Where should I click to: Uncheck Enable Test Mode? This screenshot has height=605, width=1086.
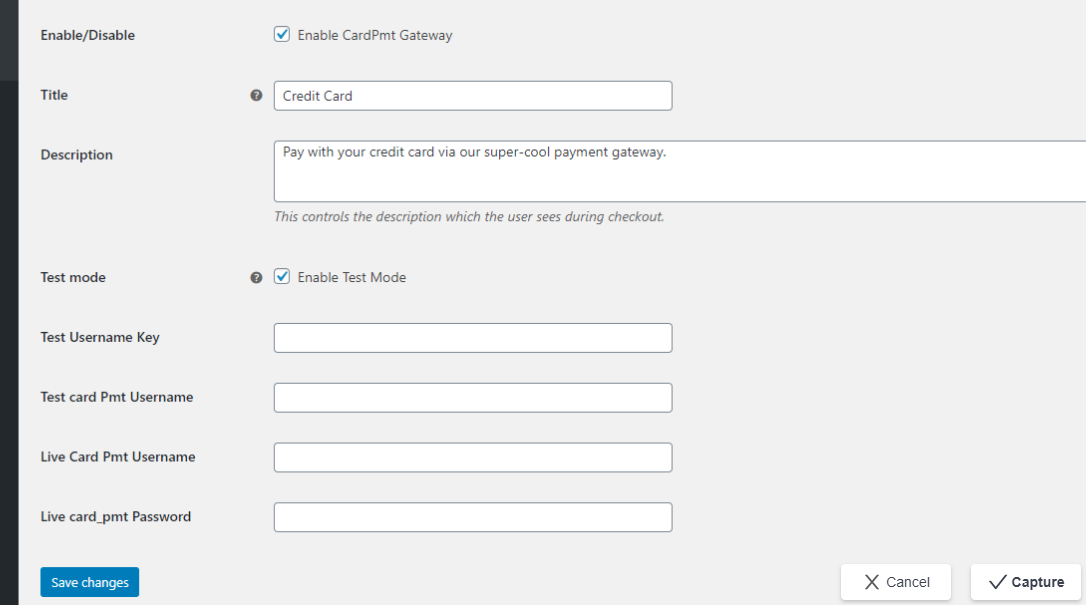click(282, 276)
